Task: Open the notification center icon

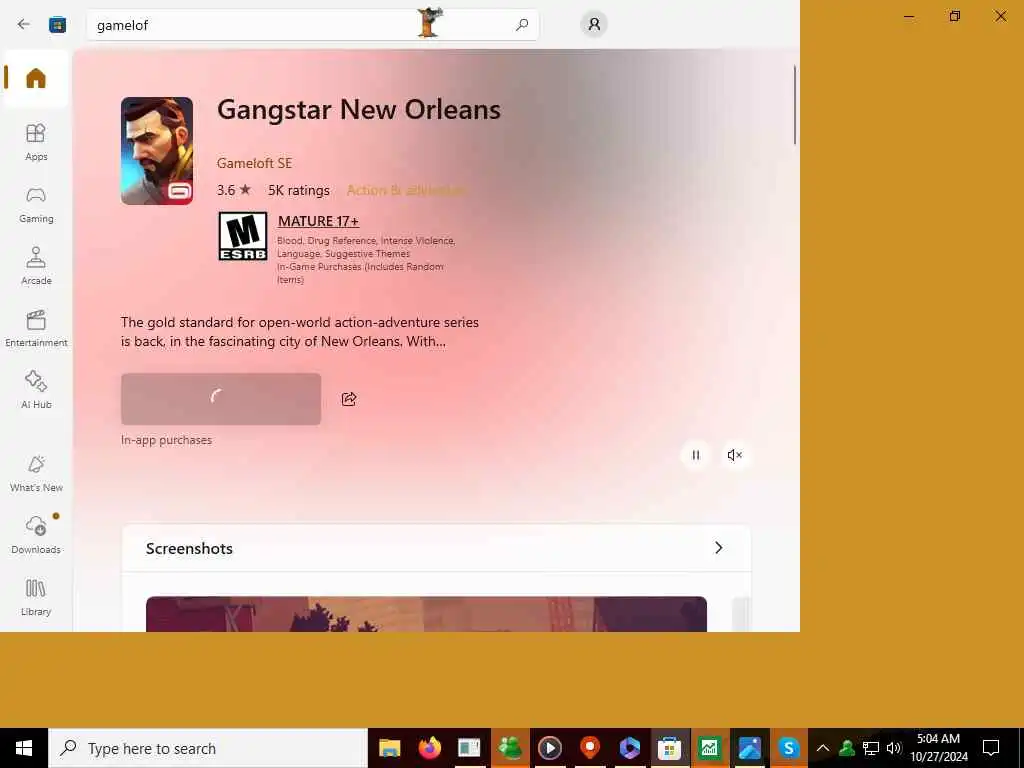Action: pos(991,748)
